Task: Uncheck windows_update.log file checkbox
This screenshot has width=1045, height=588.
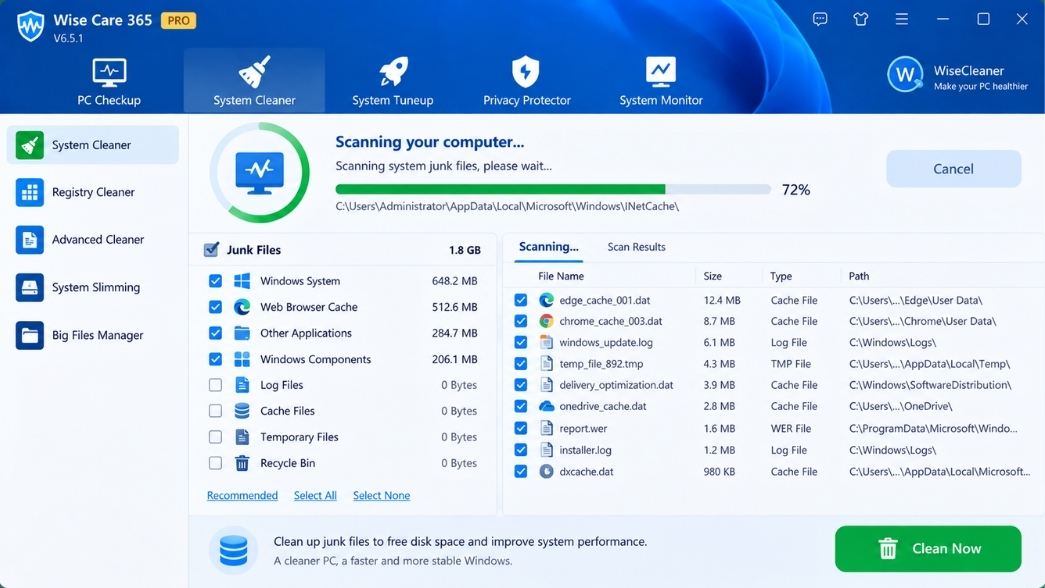Action: [521, 342]
